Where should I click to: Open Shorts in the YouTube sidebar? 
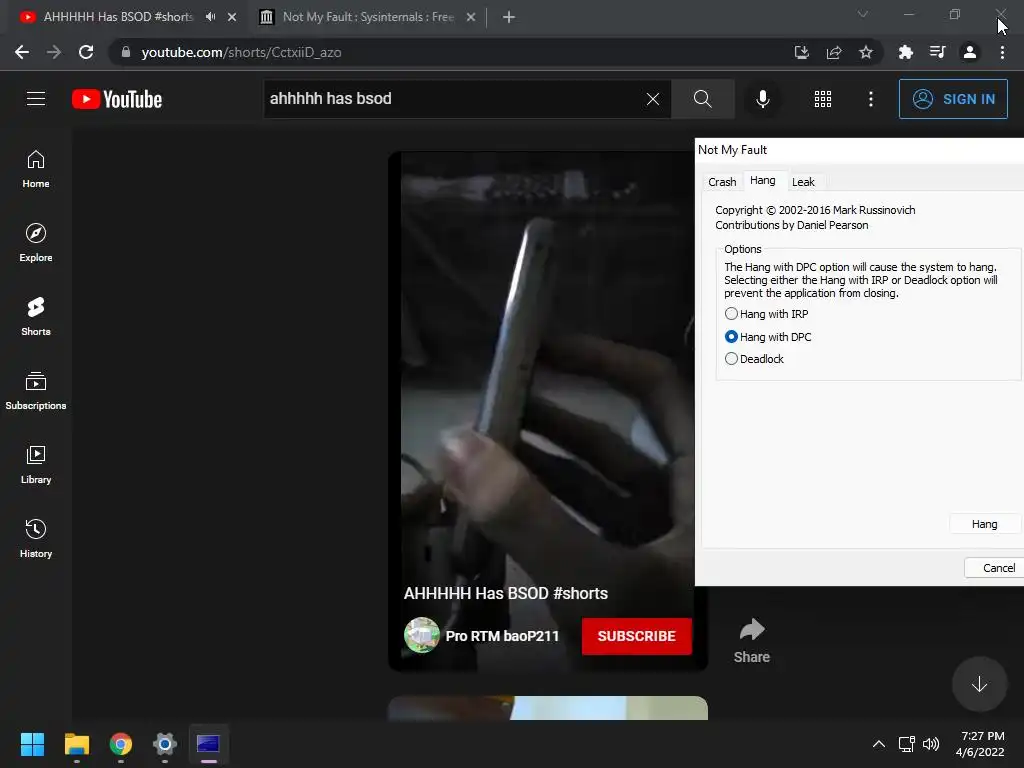(36, 317)
